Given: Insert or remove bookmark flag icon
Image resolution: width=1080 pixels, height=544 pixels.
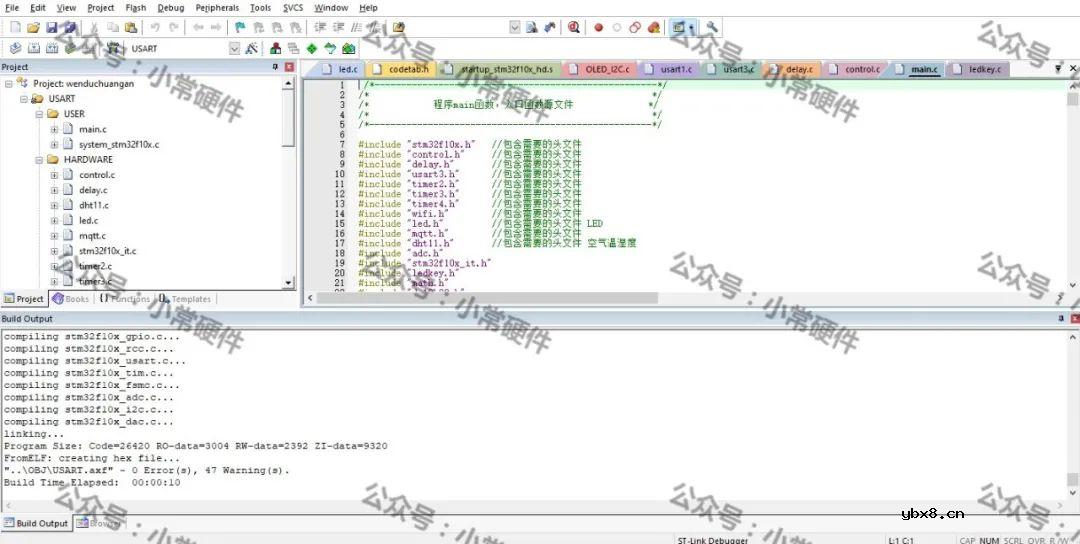Looking at the screenshot, I should tap(240, 28).
